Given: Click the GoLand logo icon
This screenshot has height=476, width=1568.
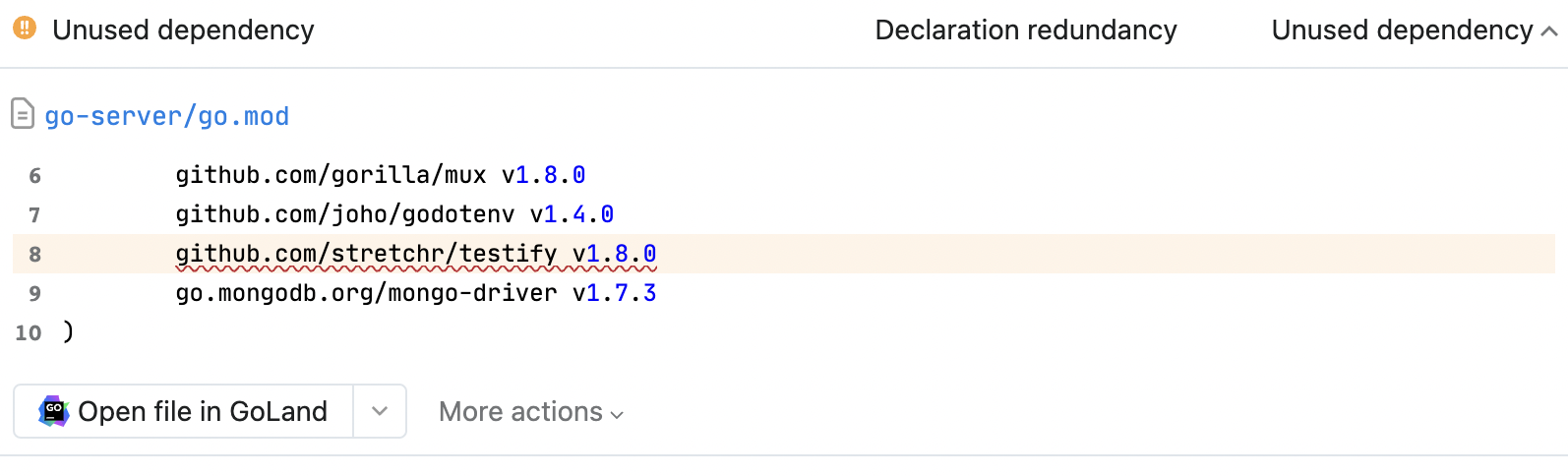Looking at the screenshot, I should tap(53, 411).
